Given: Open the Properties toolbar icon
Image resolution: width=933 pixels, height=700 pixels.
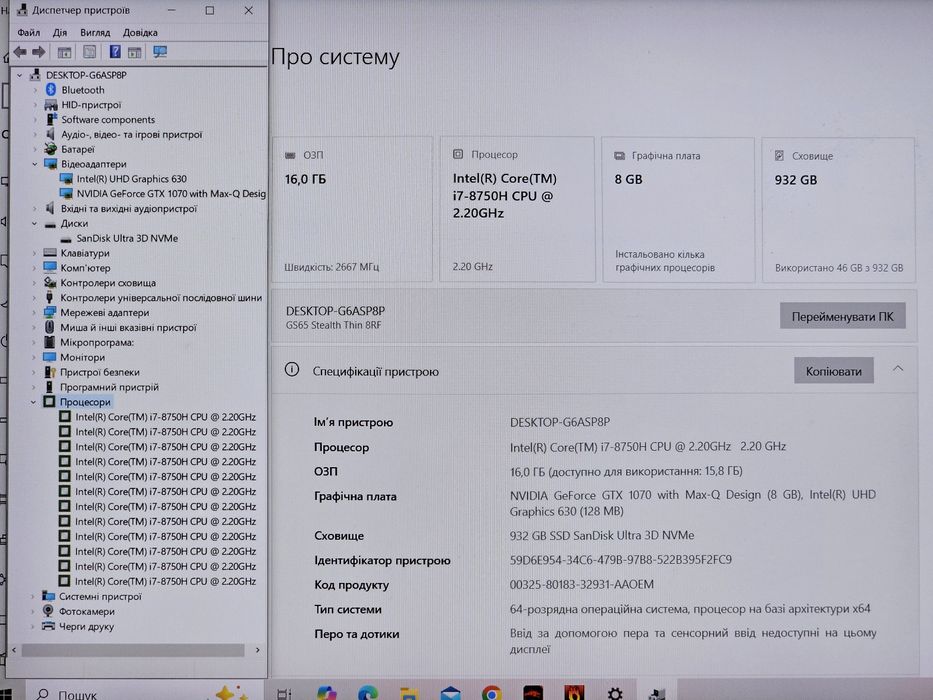Looking at the screenshot, I should click(90, 52).
